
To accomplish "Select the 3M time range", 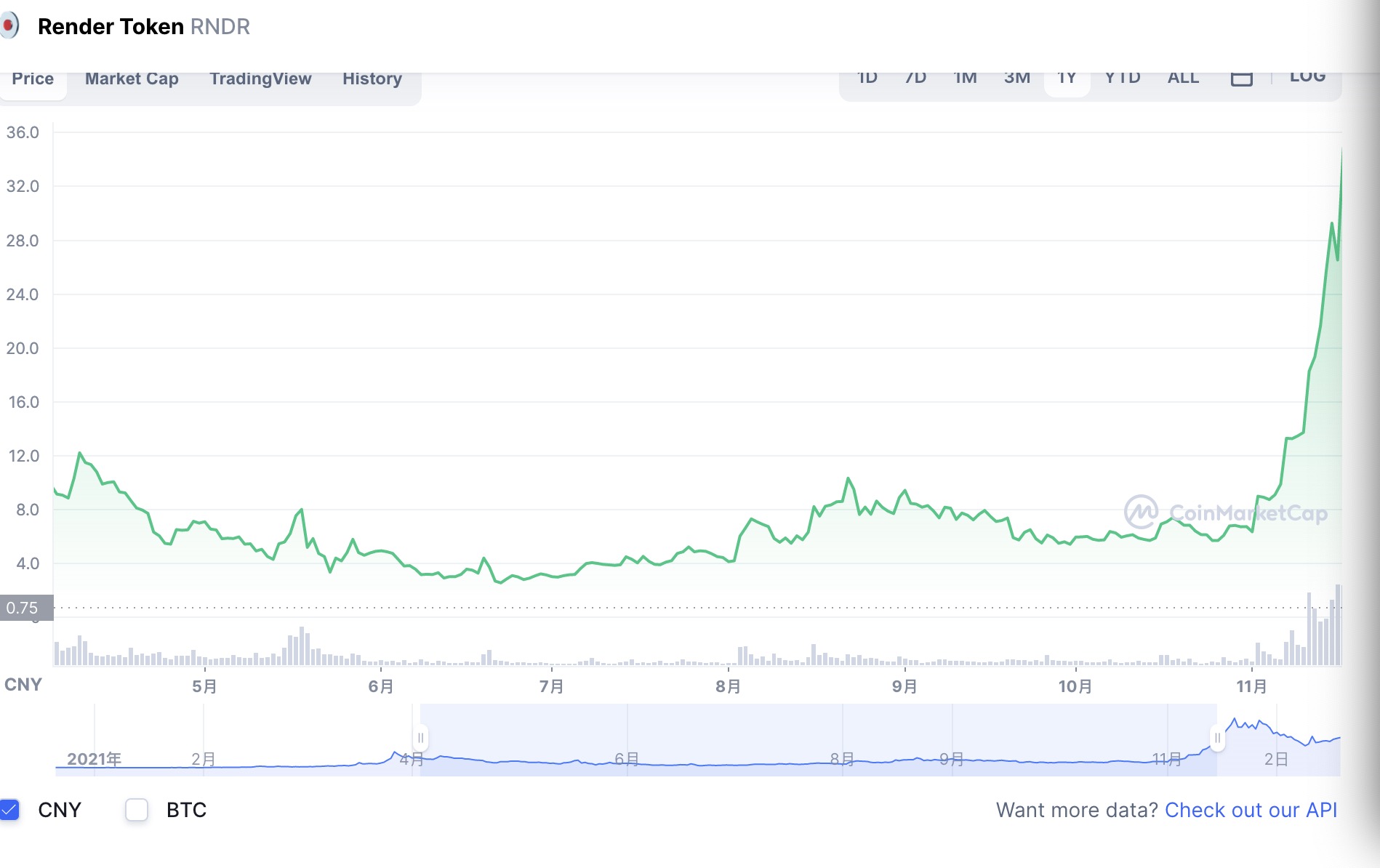I will click(x=1017, y=78).
